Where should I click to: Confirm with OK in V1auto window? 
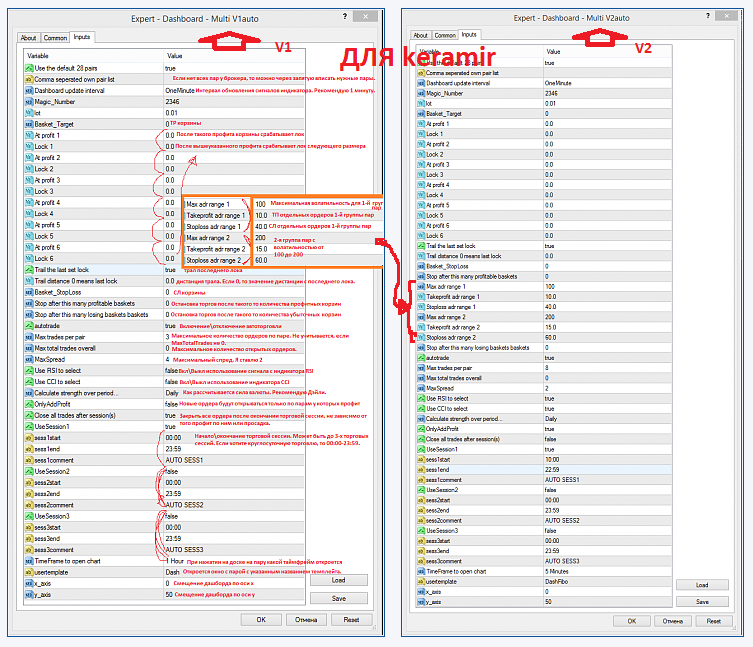pyautogui.click(x=261, y=620)
